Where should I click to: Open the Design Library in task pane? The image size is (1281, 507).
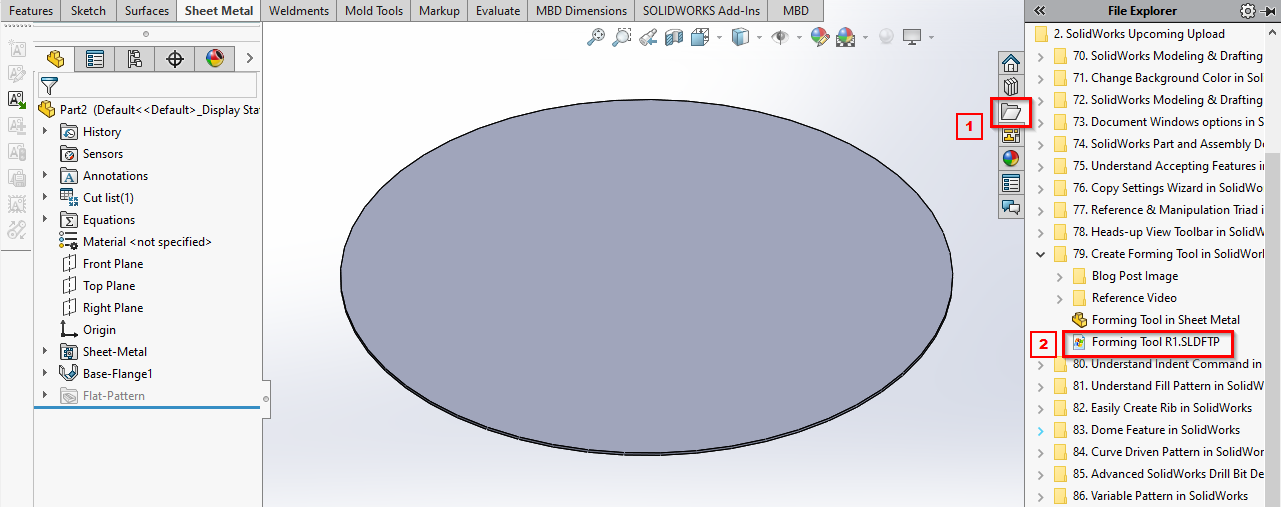1011,87
